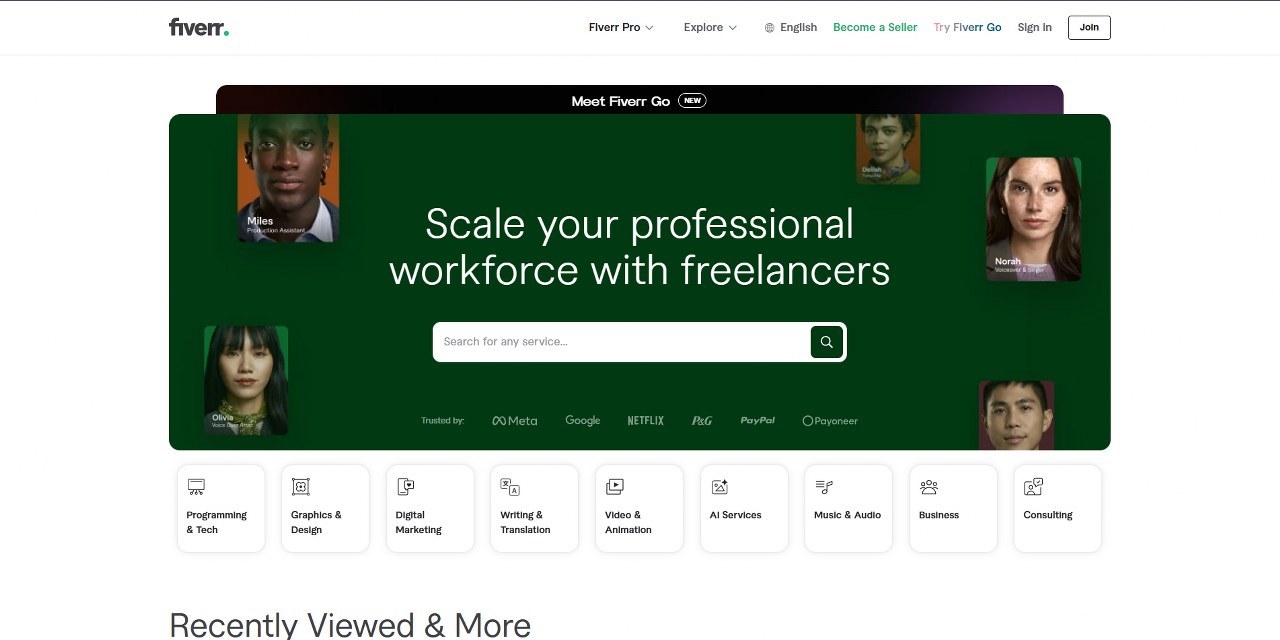Click the Music & Audio icon
Viewport: 1280px width, 640px height.
pyautogui.click(x=824, y=487)
